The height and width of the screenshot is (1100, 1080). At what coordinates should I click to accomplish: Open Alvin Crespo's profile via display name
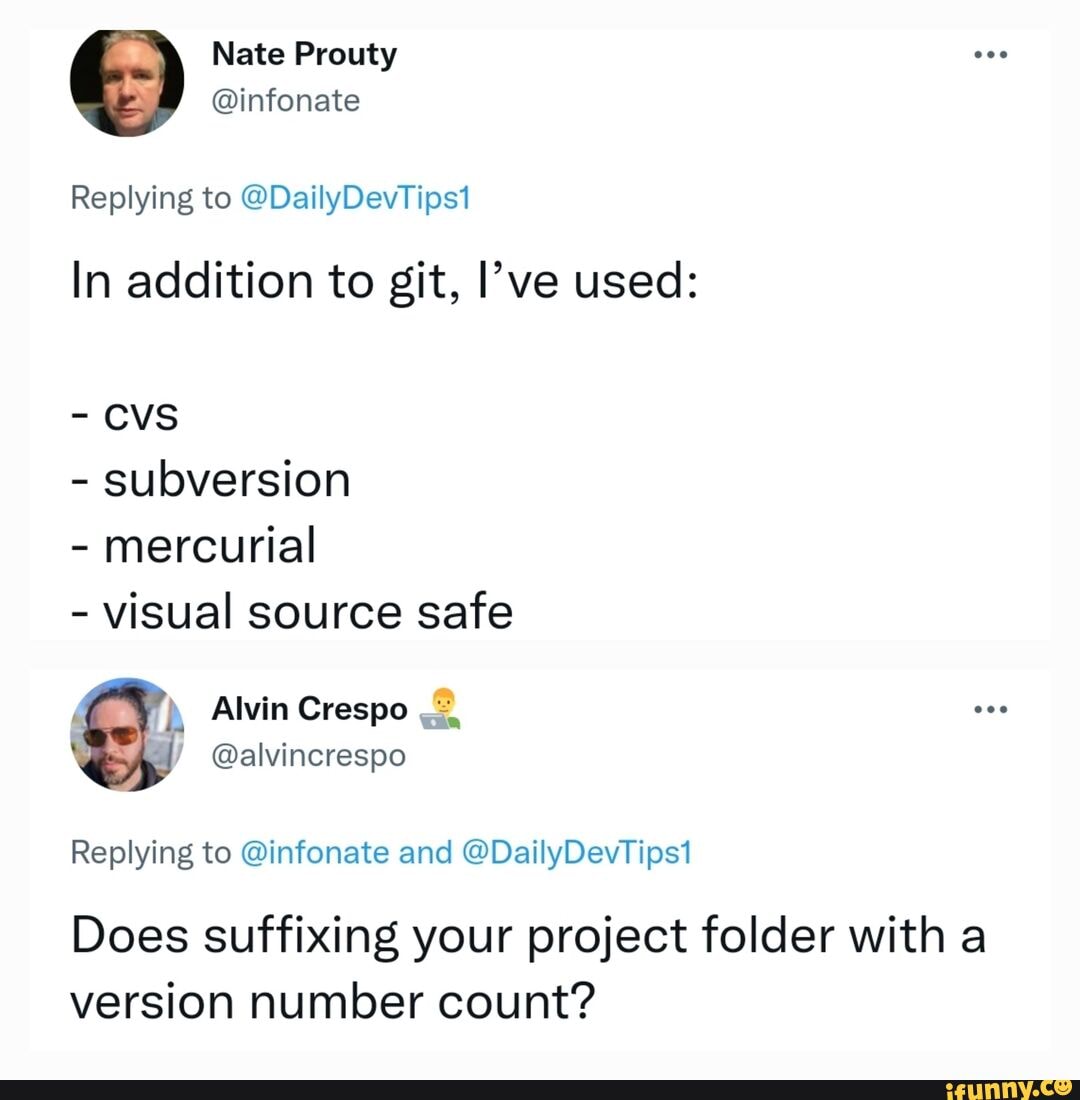(310, 710)
